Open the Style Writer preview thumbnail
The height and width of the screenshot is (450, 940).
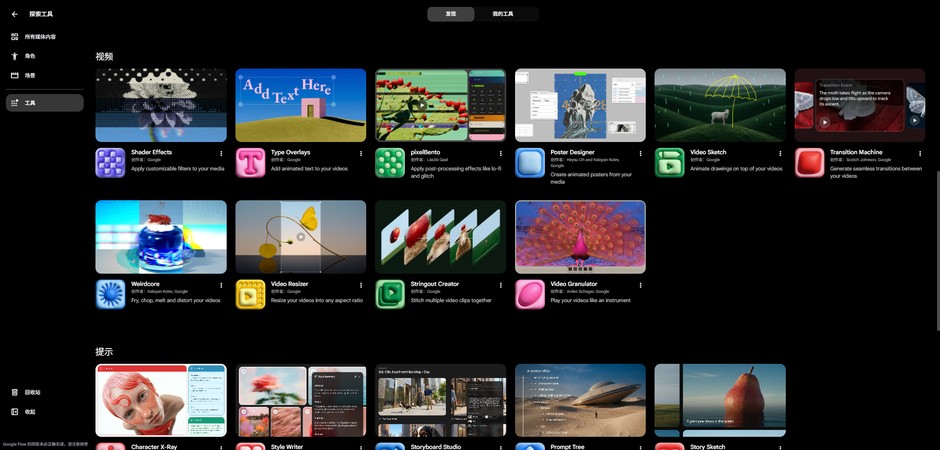(301, 400)
